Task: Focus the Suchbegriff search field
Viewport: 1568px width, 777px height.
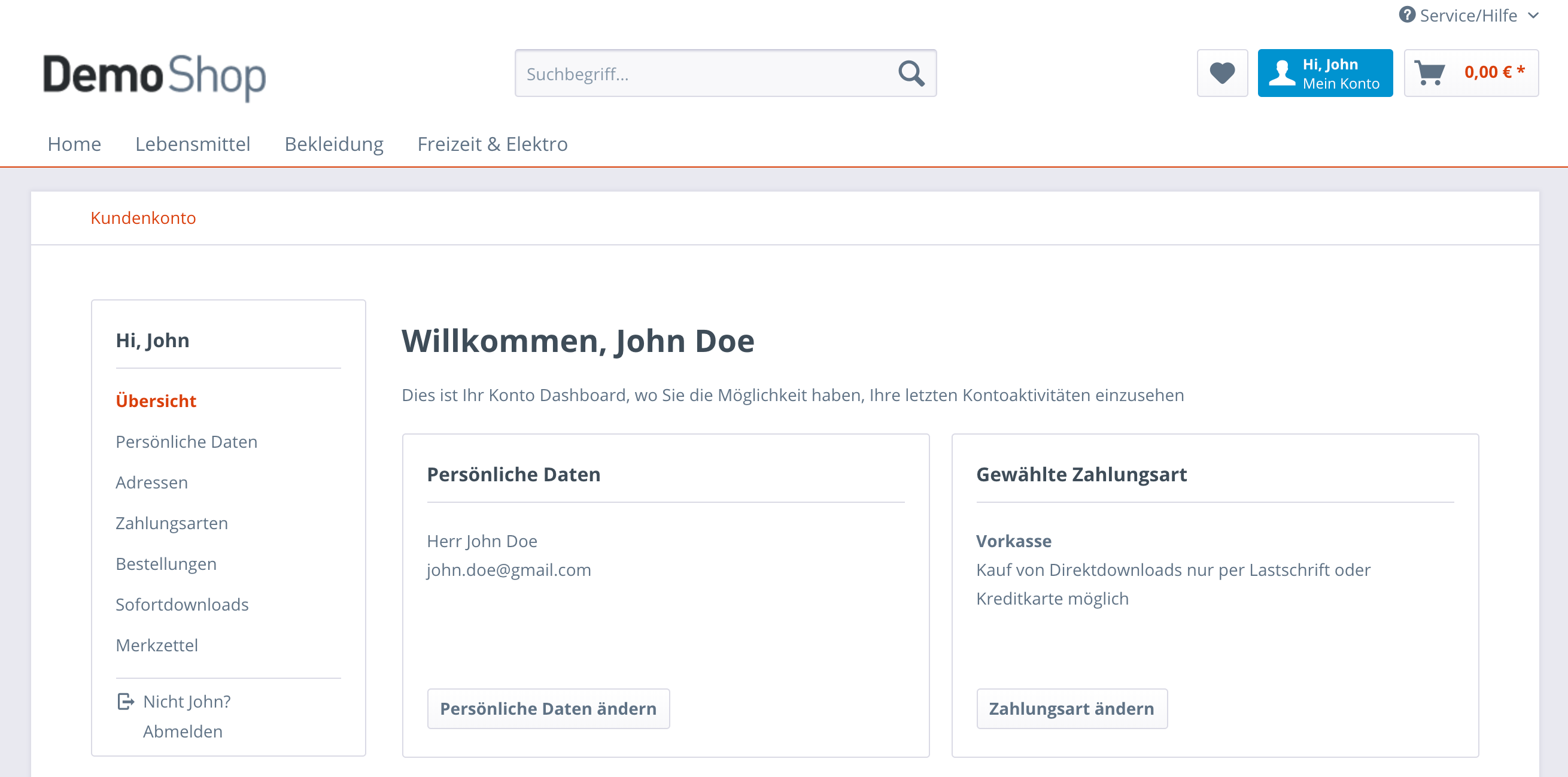Action: (725, 73)
